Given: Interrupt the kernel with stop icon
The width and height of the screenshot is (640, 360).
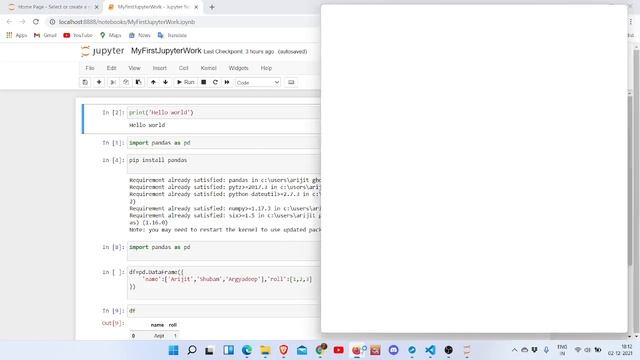Looking at the screenshot, I should point(203,82).
